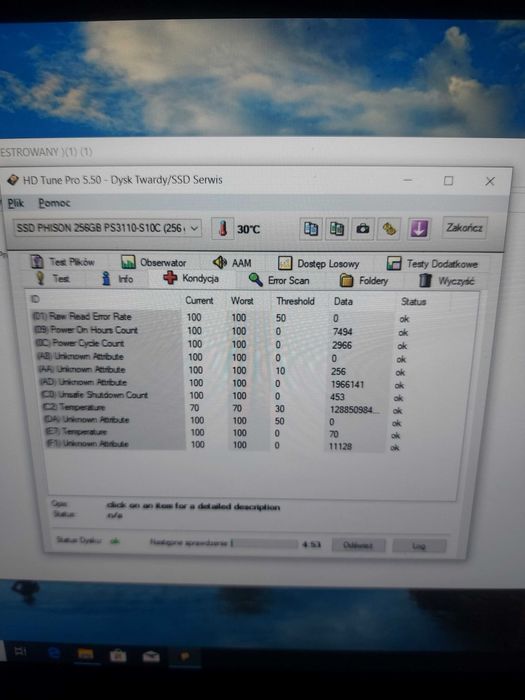Click the HD Tune taskbar icon

click(x=184, y=656)
